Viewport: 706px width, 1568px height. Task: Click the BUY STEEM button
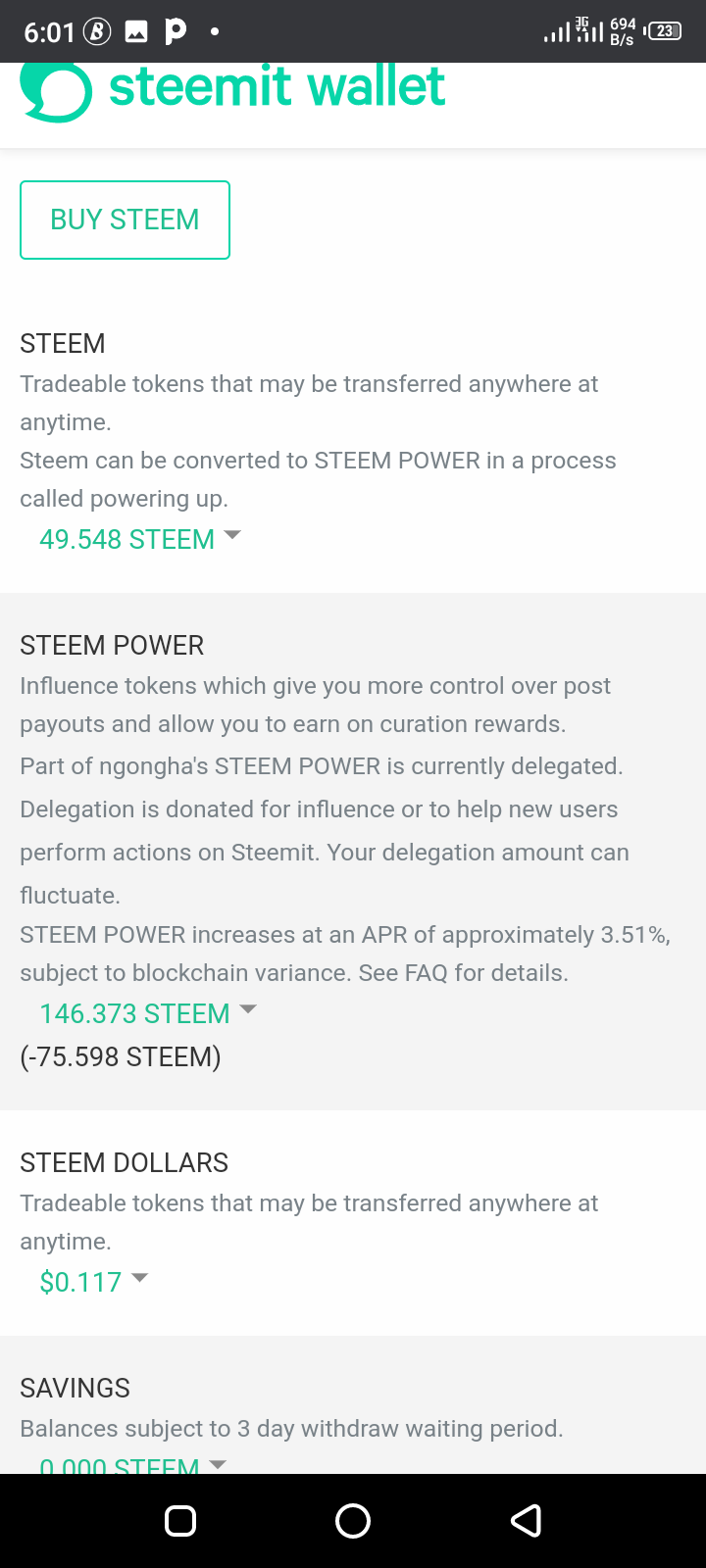(x=125, y=220)
